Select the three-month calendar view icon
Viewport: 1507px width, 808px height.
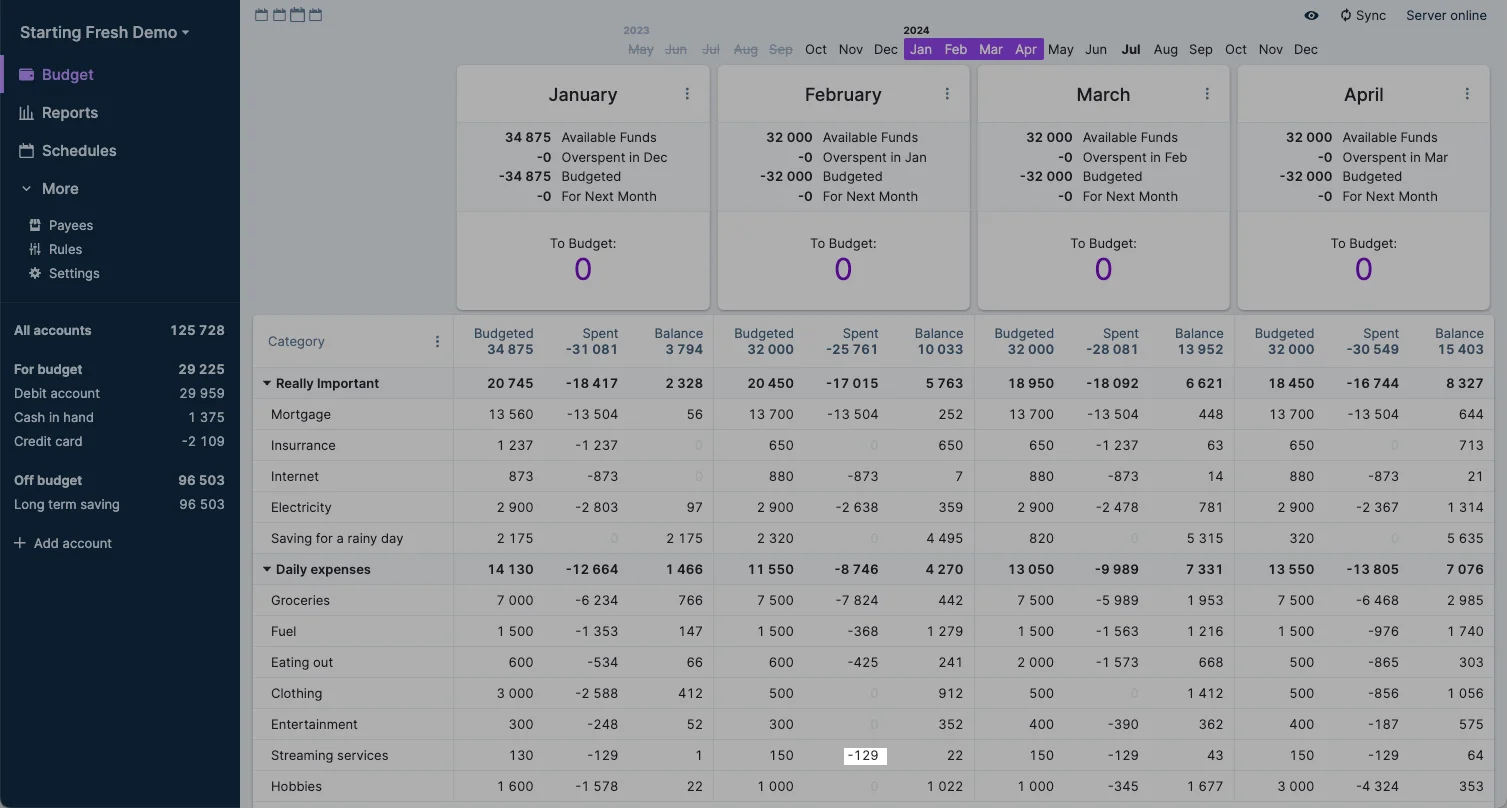297,15
